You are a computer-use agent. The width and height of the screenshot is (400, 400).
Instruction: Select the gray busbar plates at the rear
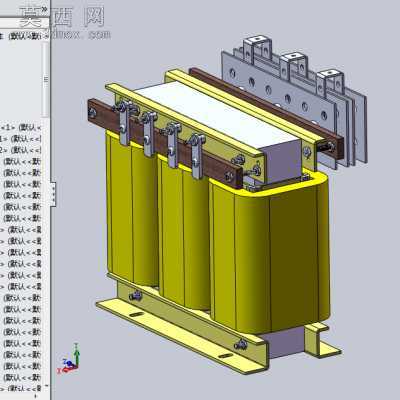coord(295,103)
